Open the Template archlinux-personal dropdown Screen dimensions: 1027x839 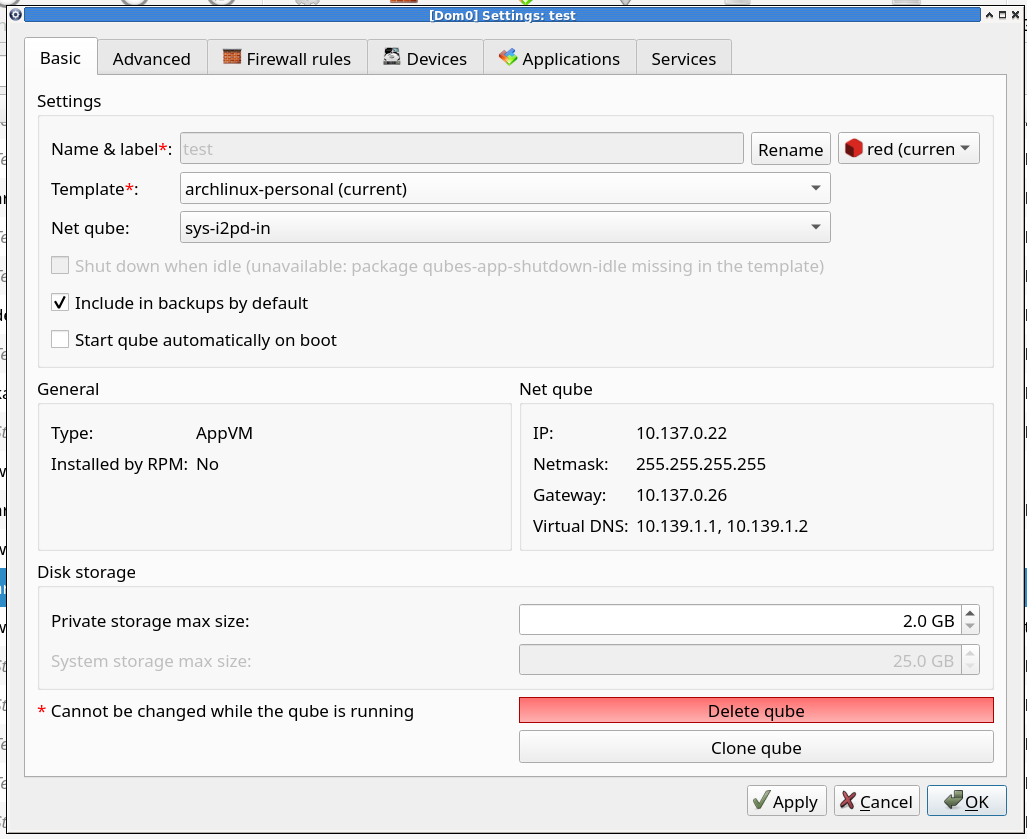click(x=505, y=189)
